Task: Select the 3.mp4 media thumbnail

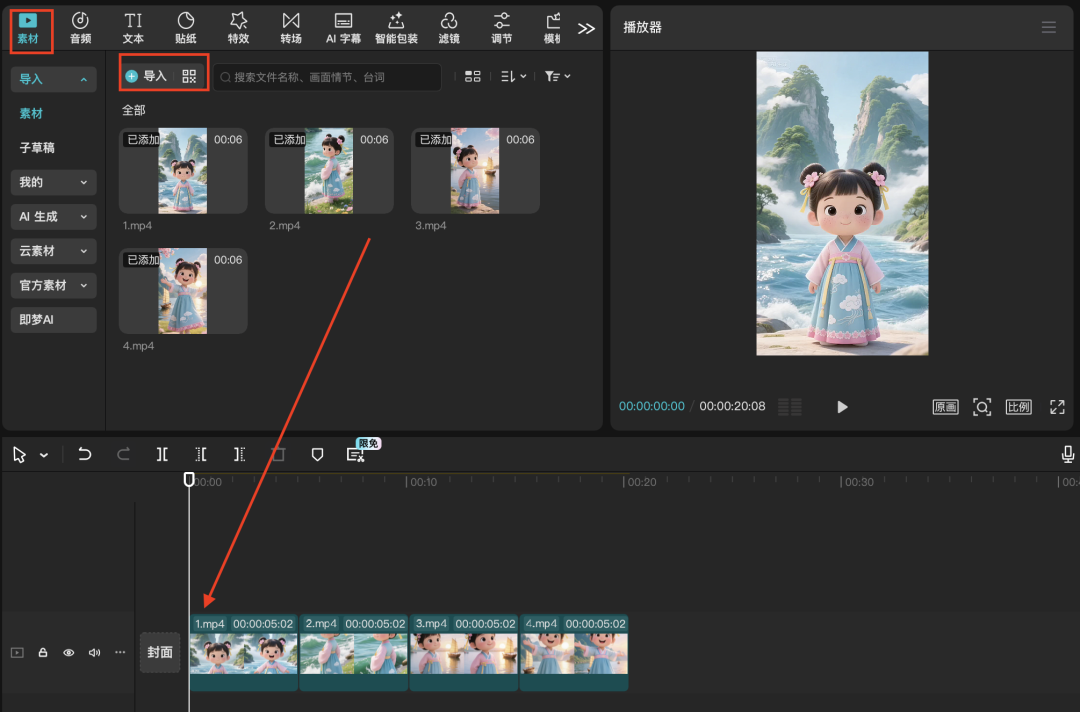Action: pos(475,171)
